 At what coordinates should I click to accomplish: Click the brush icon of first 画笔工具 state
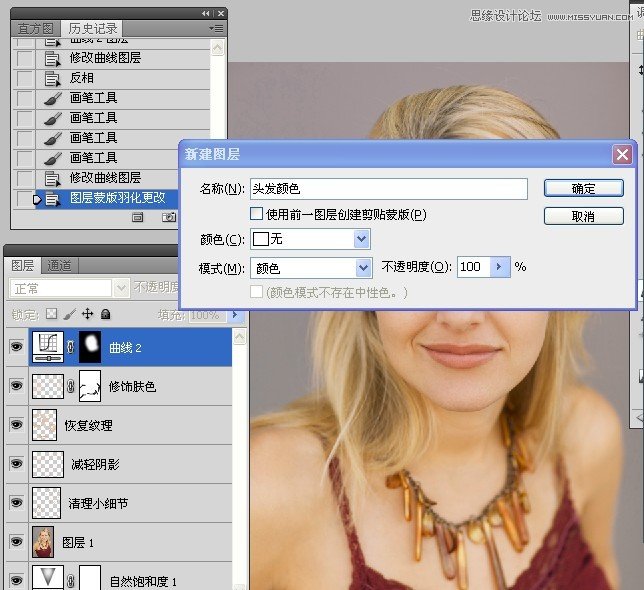[52, 99]
